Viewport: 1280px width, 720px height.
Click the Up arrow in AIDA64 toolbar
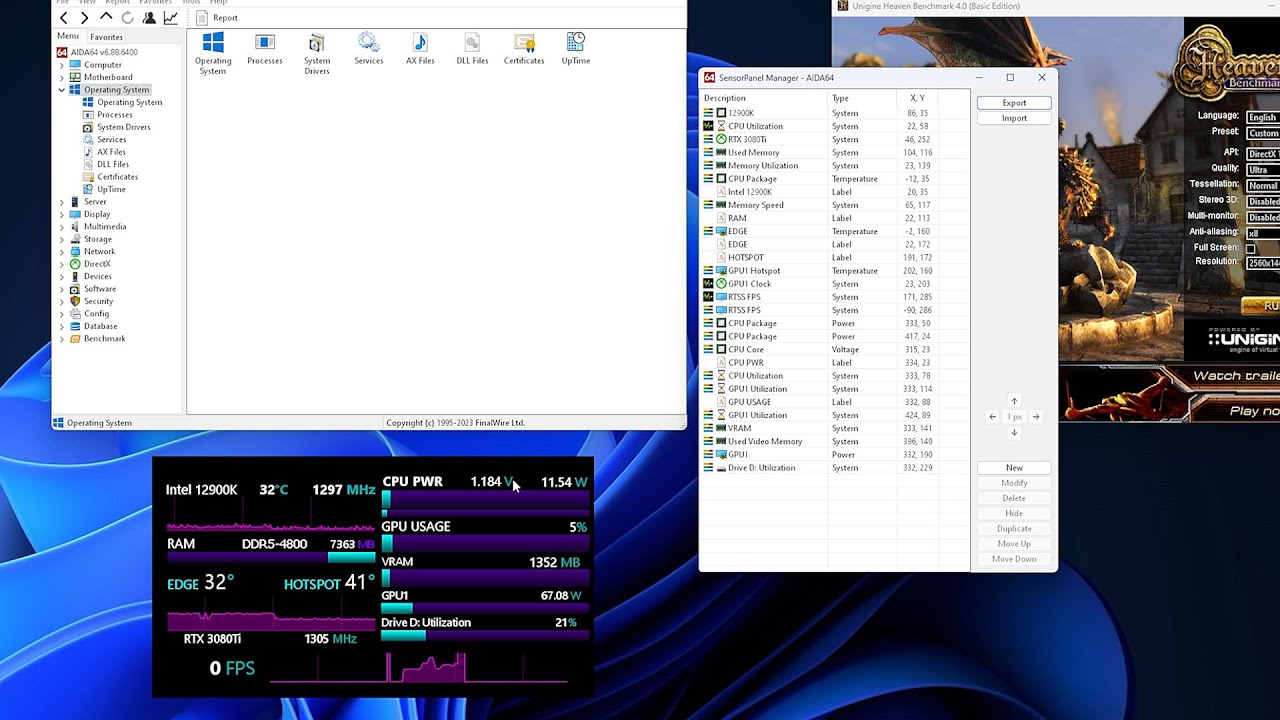(x=106, y=18)
